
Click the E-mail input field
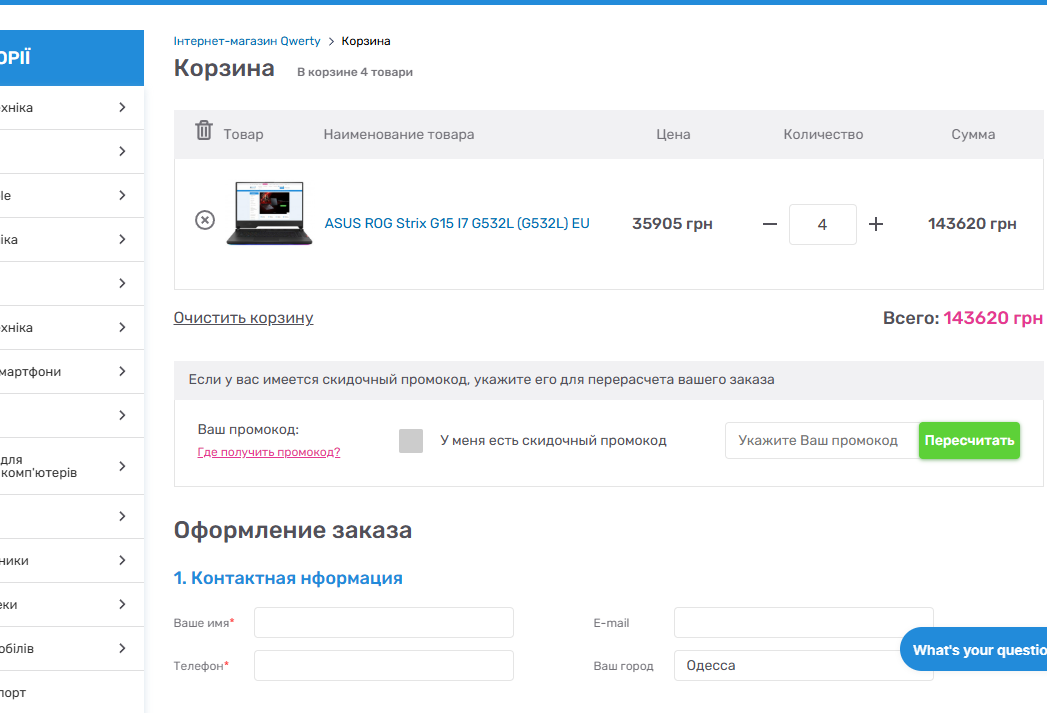[x=803, y=622]
